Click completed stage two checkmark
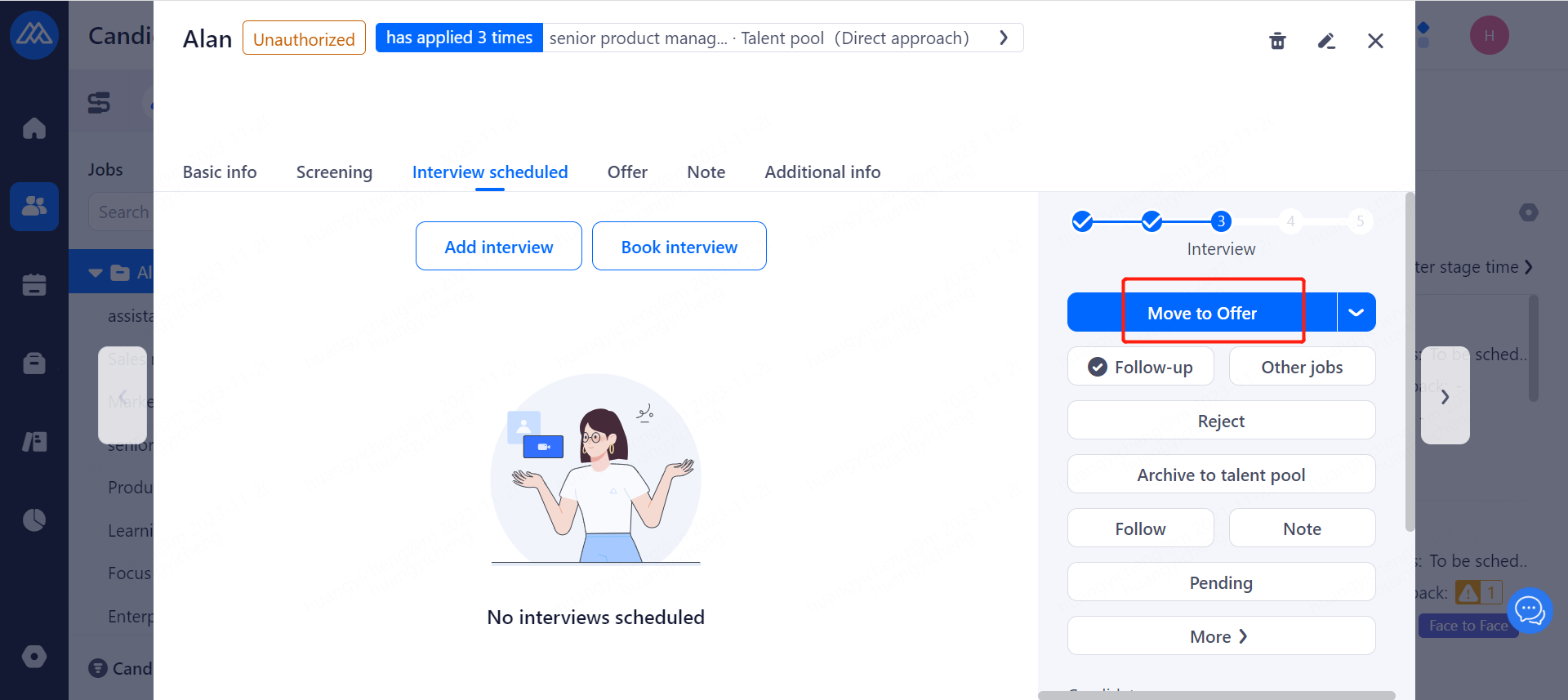1568x700 pixels. coord(1151,221)
